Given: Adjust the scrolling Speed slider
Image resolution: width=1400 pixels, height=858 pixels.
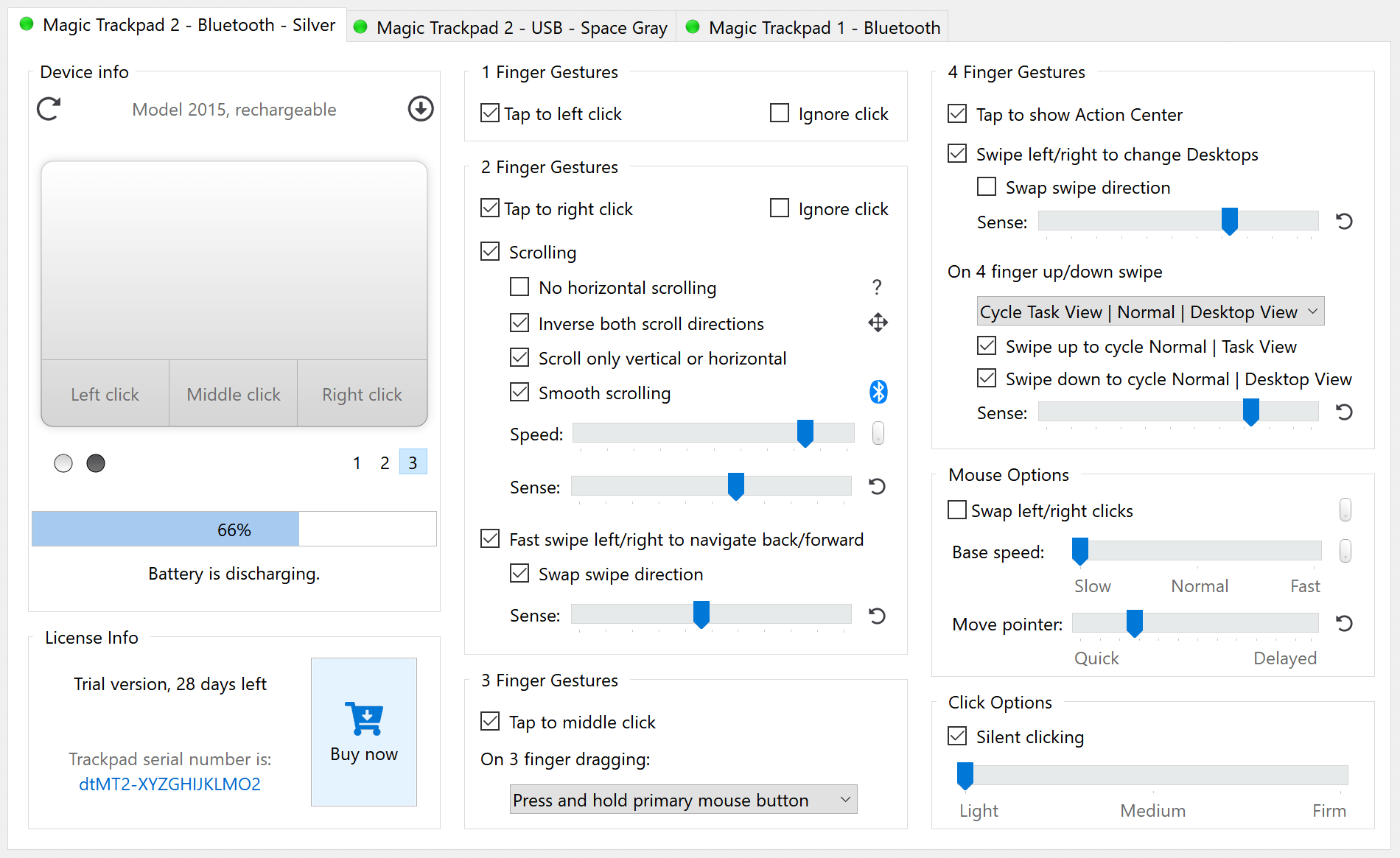Looking at the screenshot, I should [713, 433].
